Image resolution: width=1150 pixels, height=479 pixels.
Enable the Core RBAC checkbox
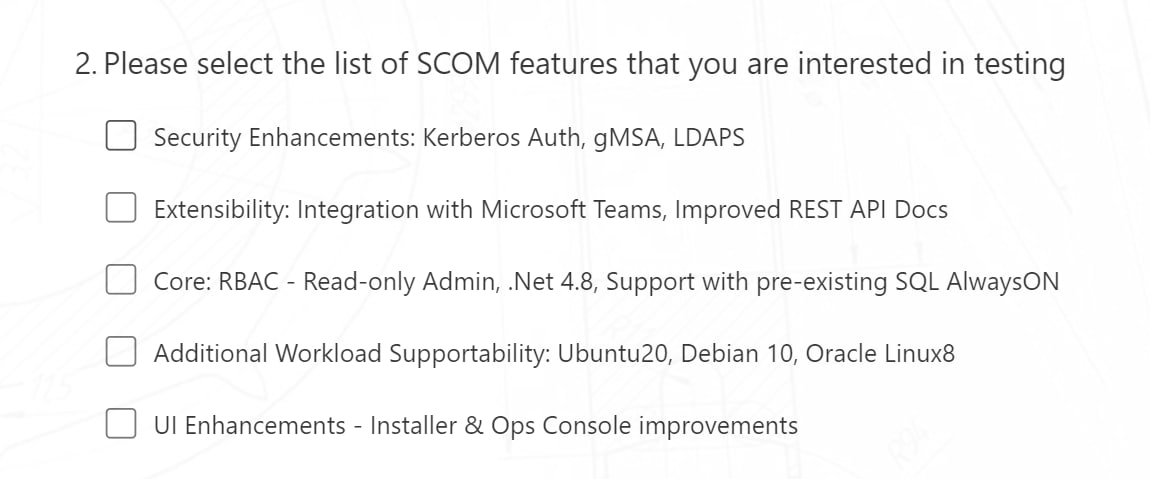tap(121, 281)
